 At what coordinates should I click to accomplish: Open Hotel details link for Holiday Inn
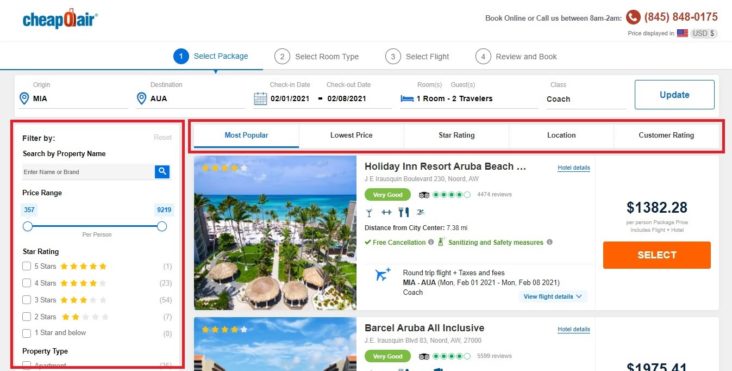tap(574, 168)
